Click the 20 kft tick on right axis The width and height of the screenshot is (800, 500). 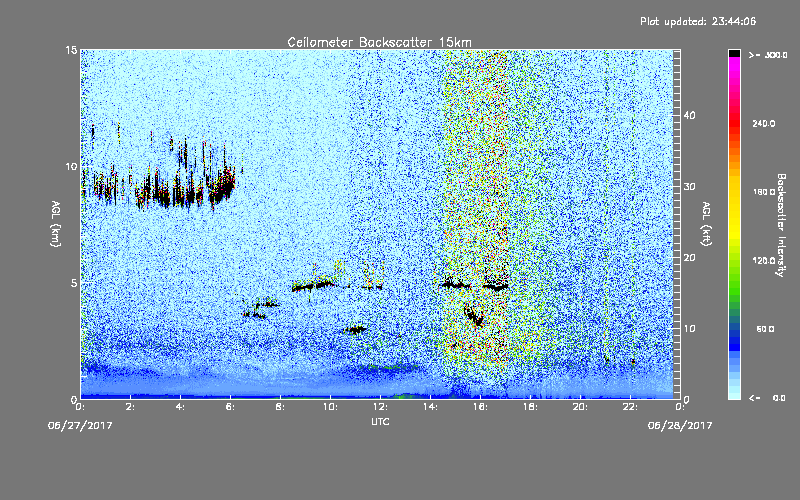689,257
